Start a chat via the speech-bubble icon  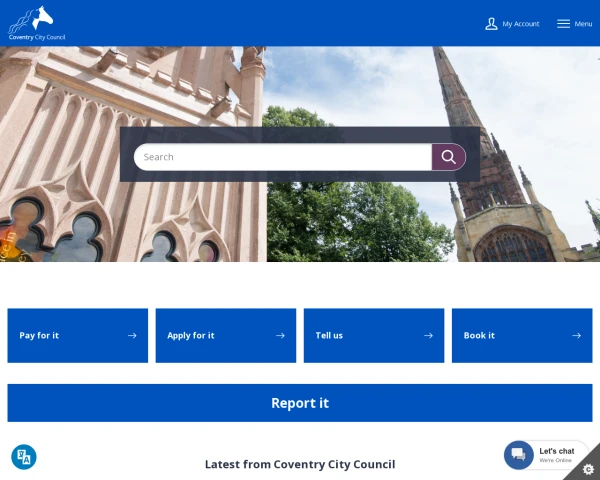pos(518,455)
